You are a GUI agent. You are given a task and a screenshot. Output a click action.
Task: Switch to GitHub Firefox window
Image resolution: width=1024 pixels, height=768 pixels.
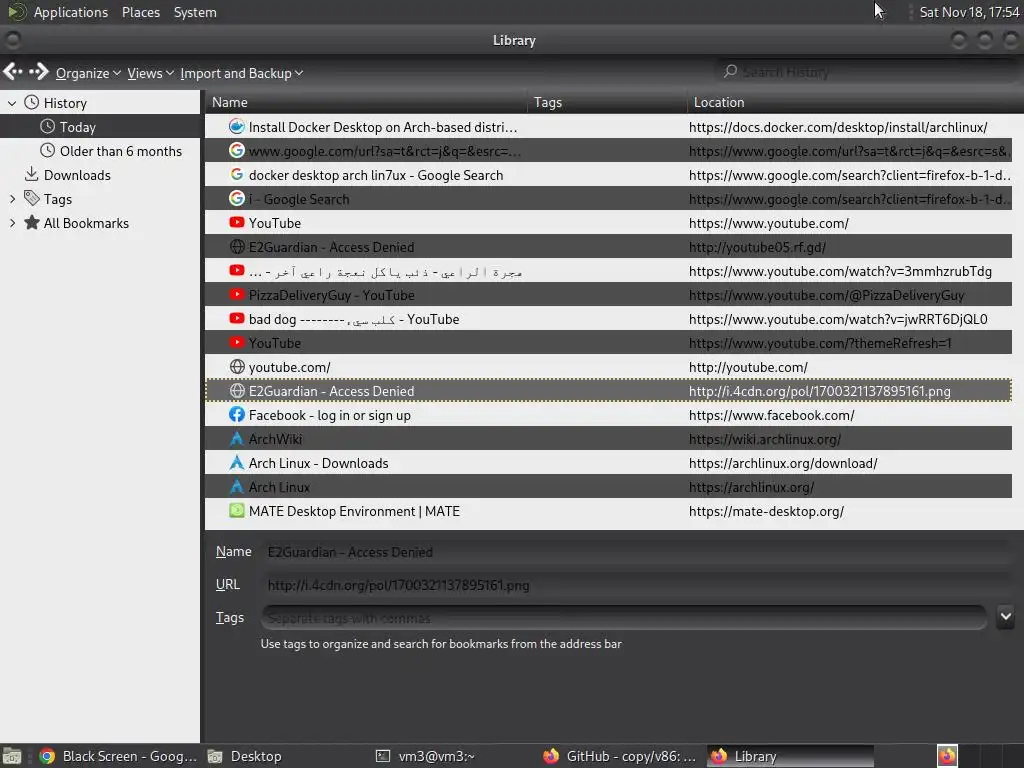pos(620,756)
